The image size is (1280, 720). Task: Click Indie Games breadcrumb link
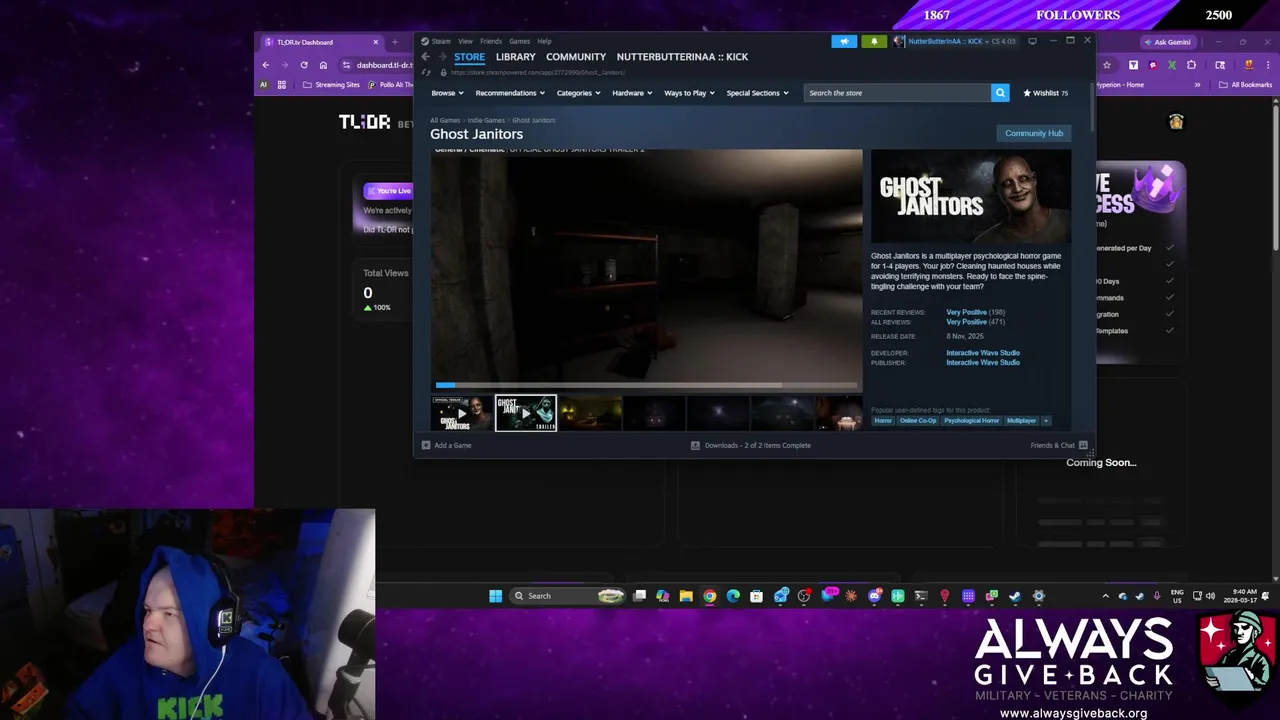(486, 120)
